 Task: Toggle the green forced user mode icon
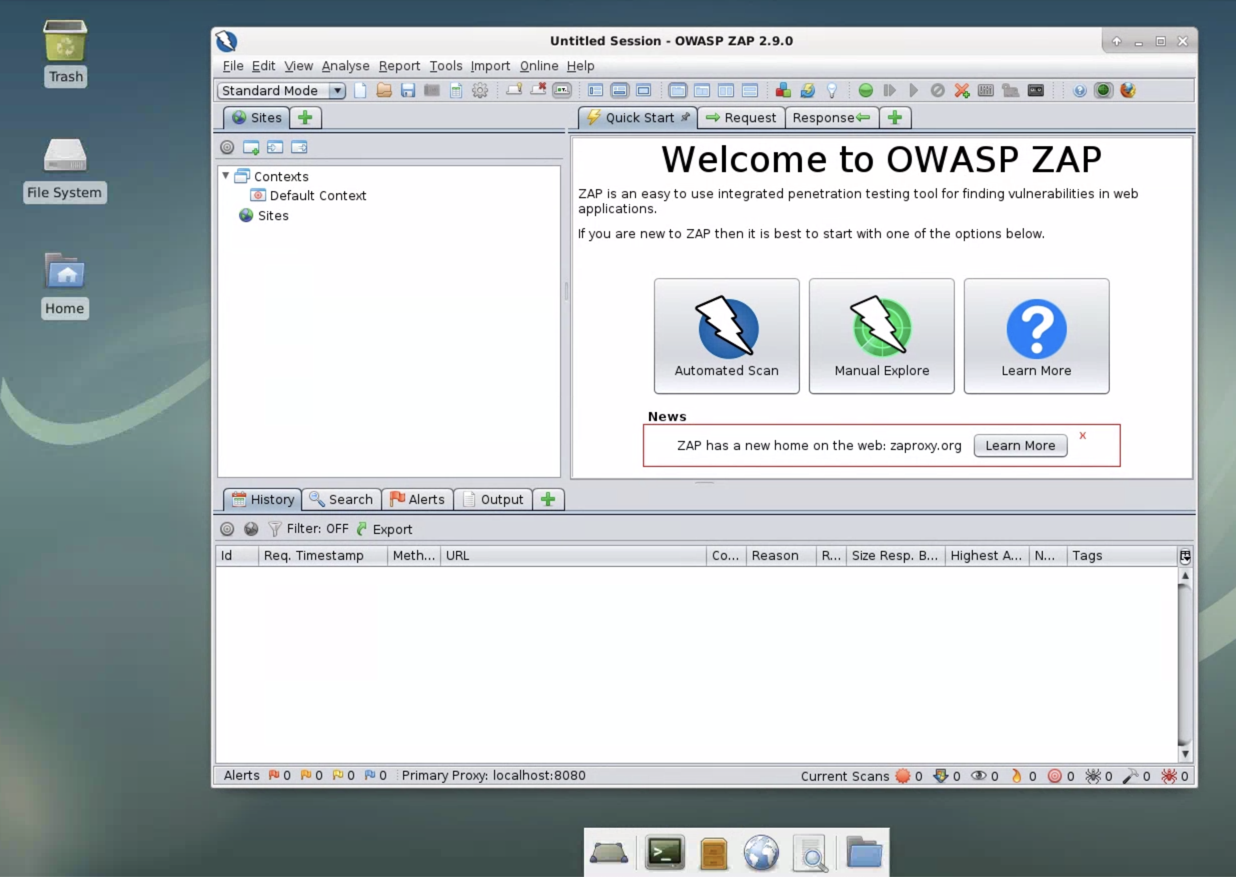pyautogui.click(x=1103, y=90)
